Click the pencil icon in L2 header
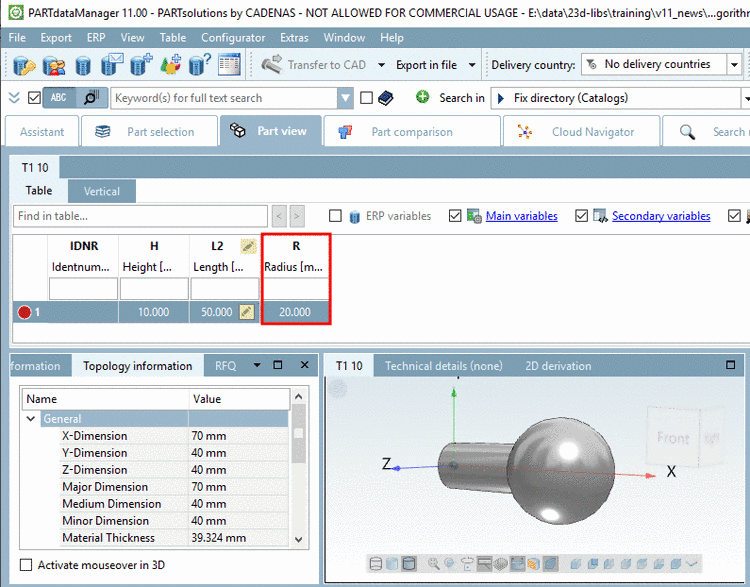The image size is (750, 587). point(248,246)
